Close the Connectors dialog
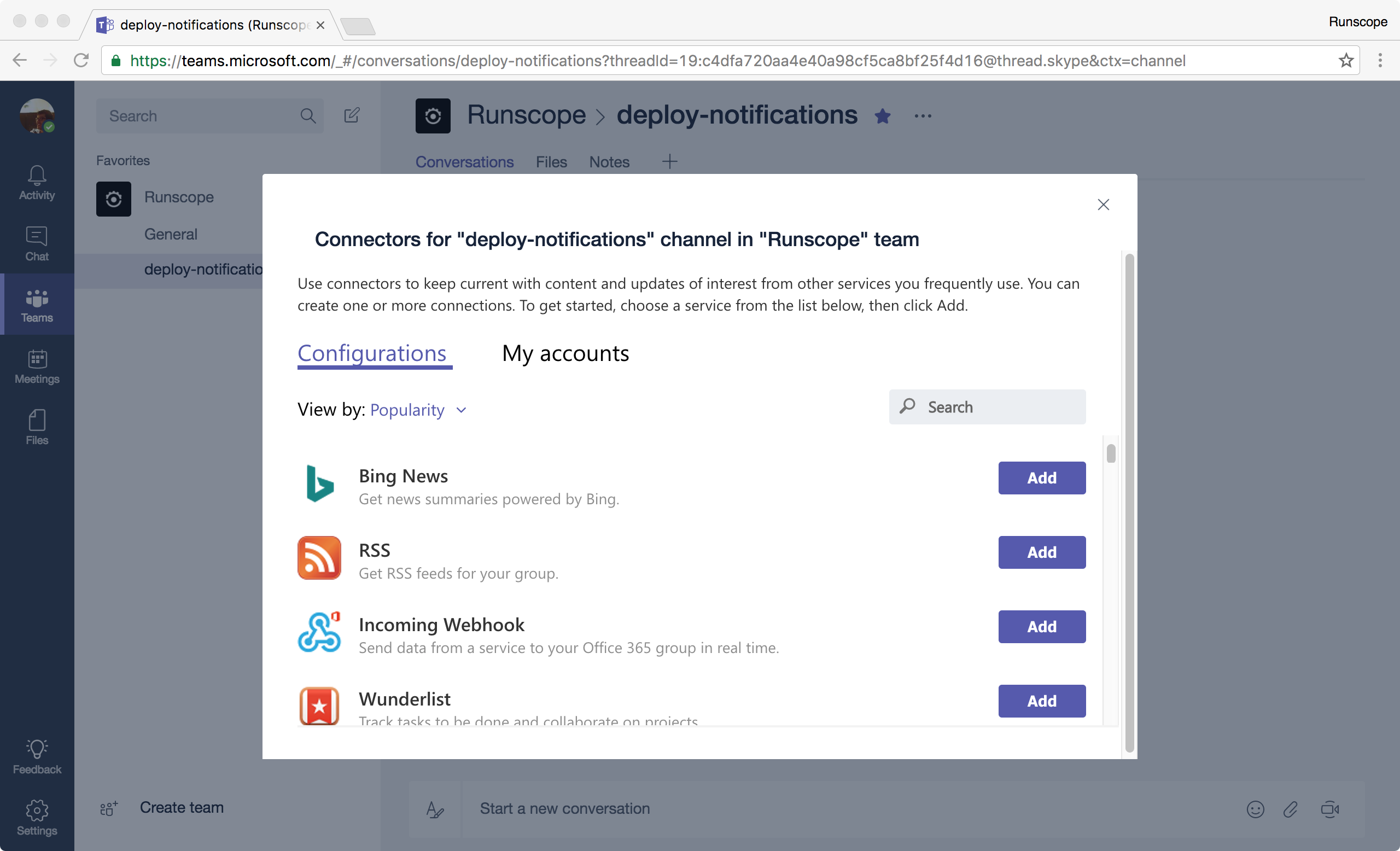This screenshot has width=1400, height=851. point(1103,205)
